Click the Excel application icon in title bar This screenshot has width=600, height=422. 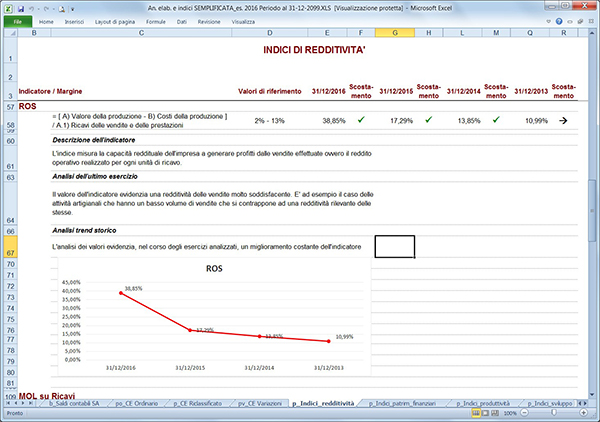(7, 6)
